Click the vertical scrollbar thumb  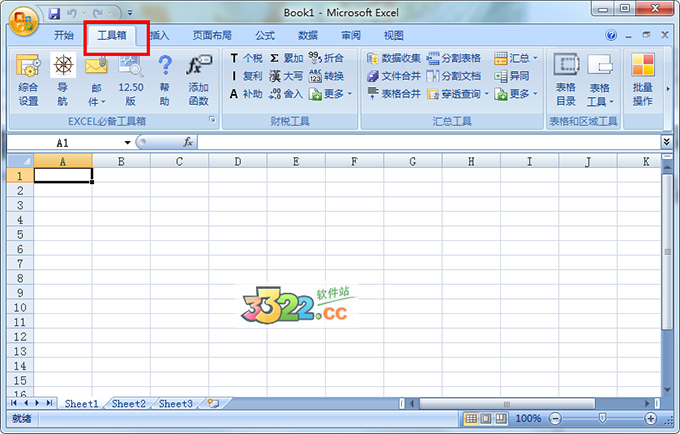pos(667,252)
